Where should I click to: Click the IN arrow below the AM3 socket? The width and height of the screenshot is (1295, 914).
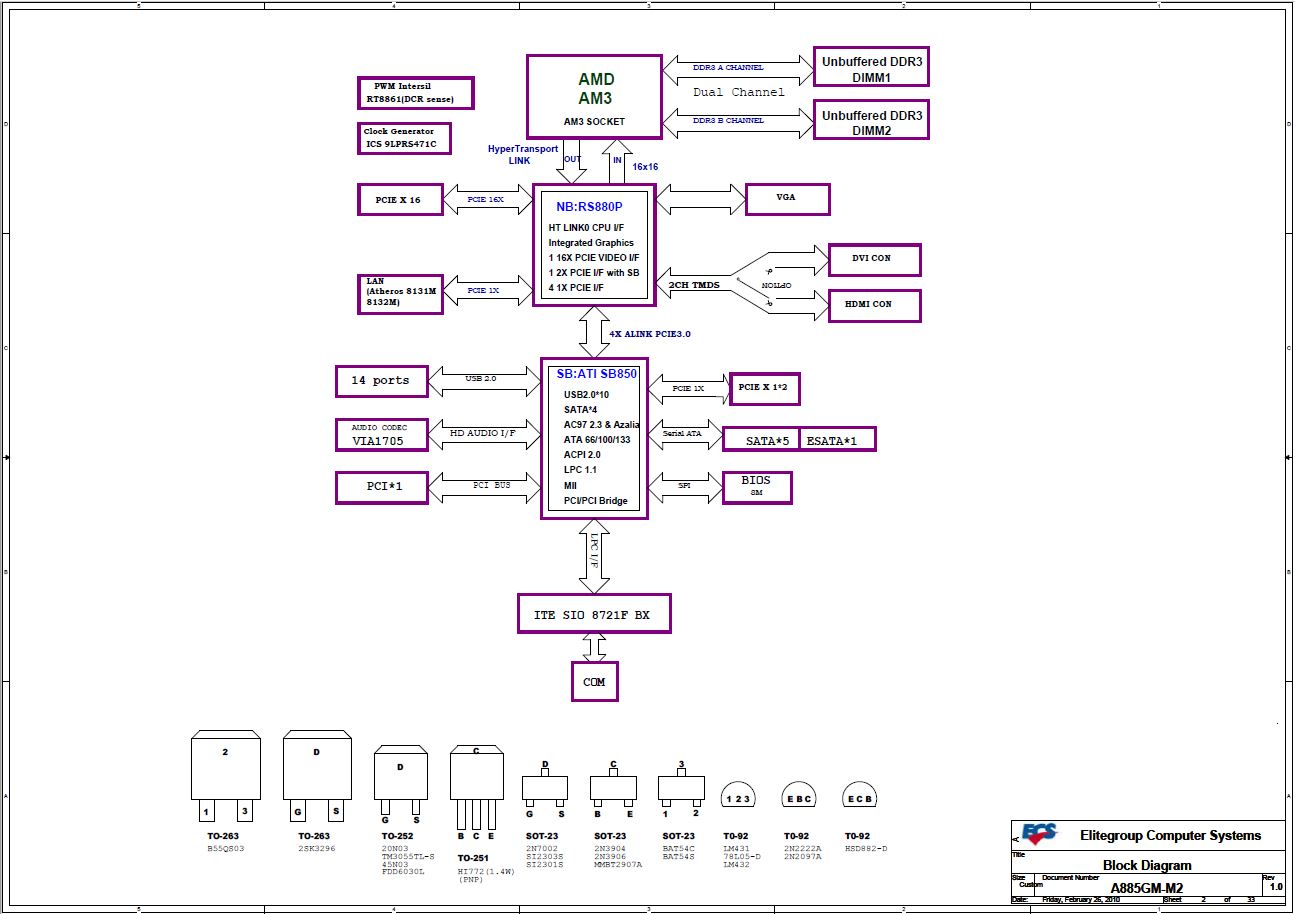pyautogui.click(x=617, y=160)
